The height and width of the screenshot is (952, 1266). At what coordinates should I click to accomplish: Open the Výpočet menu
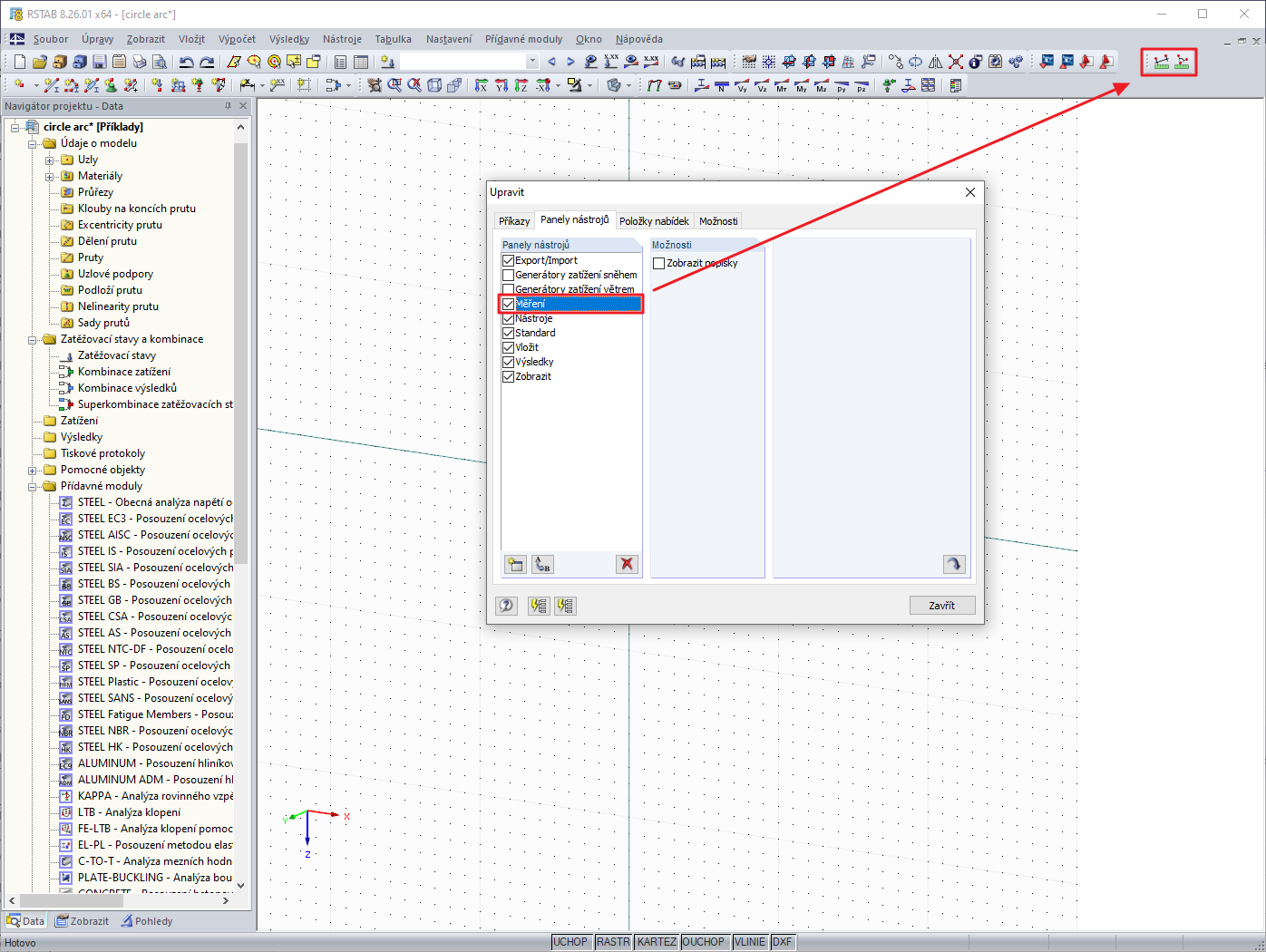click(237, 39)
